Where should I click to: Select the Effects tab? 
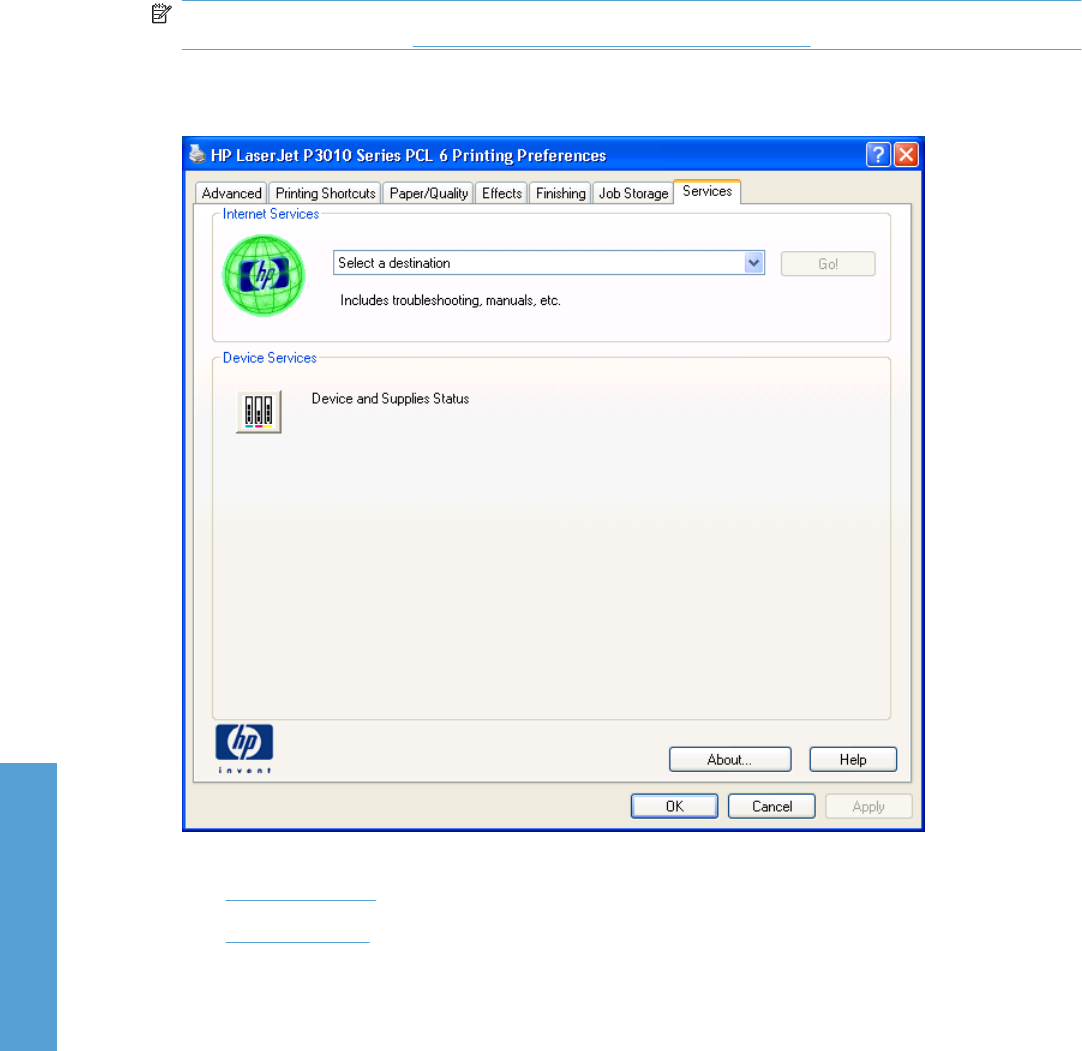click(502, 193)
